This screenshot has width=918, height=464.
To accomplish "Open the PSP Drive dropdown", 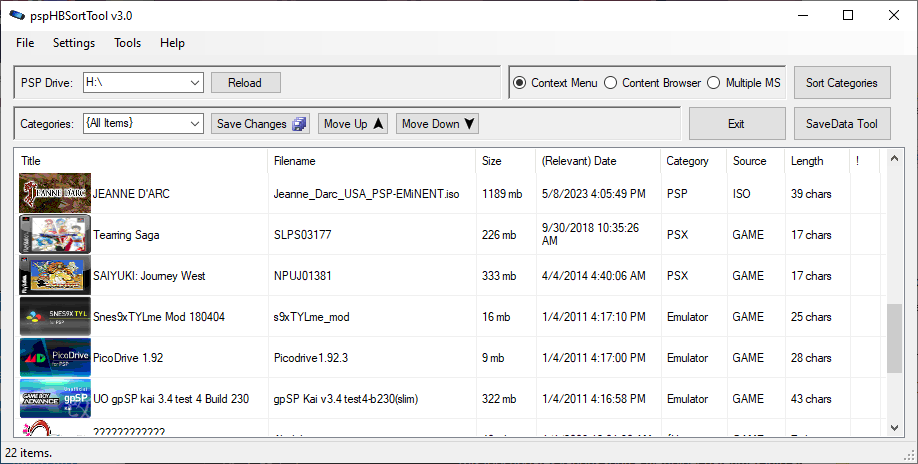I will point(194,83).
